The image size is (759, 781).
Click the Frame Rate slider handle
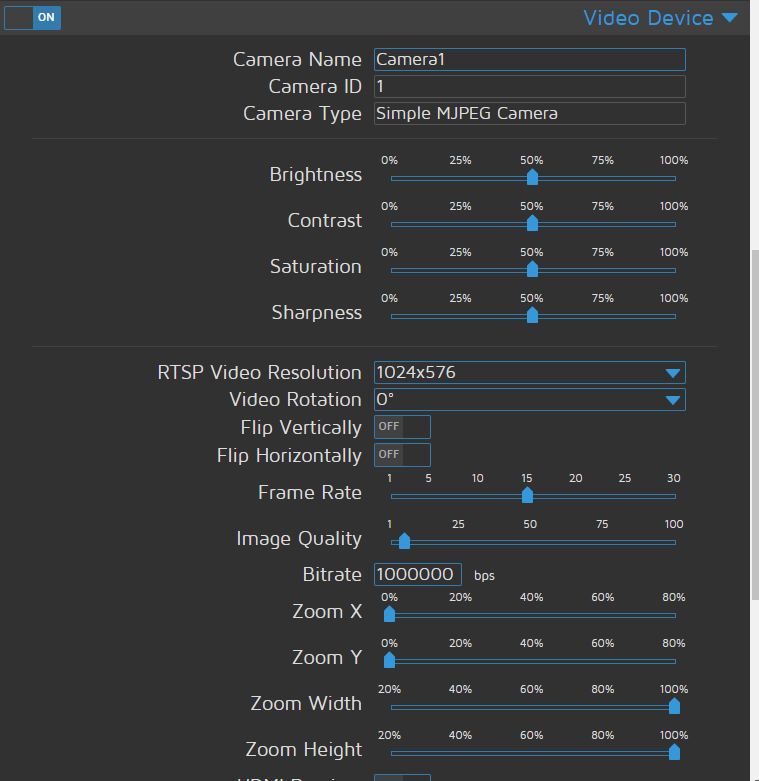pos(527,495)
